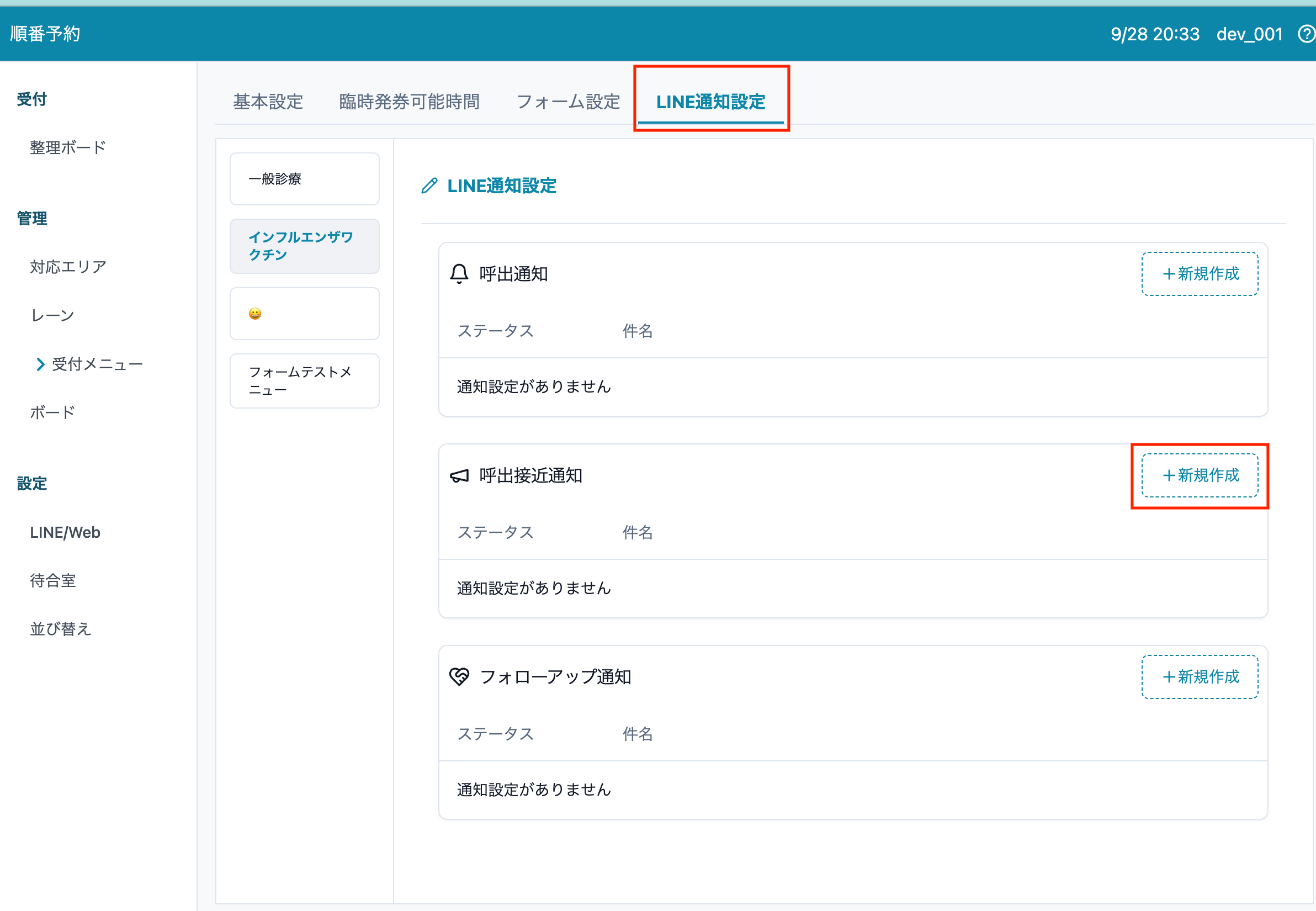Expand the 受付メニュー chevron
This screenshot has height=911, width=1316.
[40, 364]
